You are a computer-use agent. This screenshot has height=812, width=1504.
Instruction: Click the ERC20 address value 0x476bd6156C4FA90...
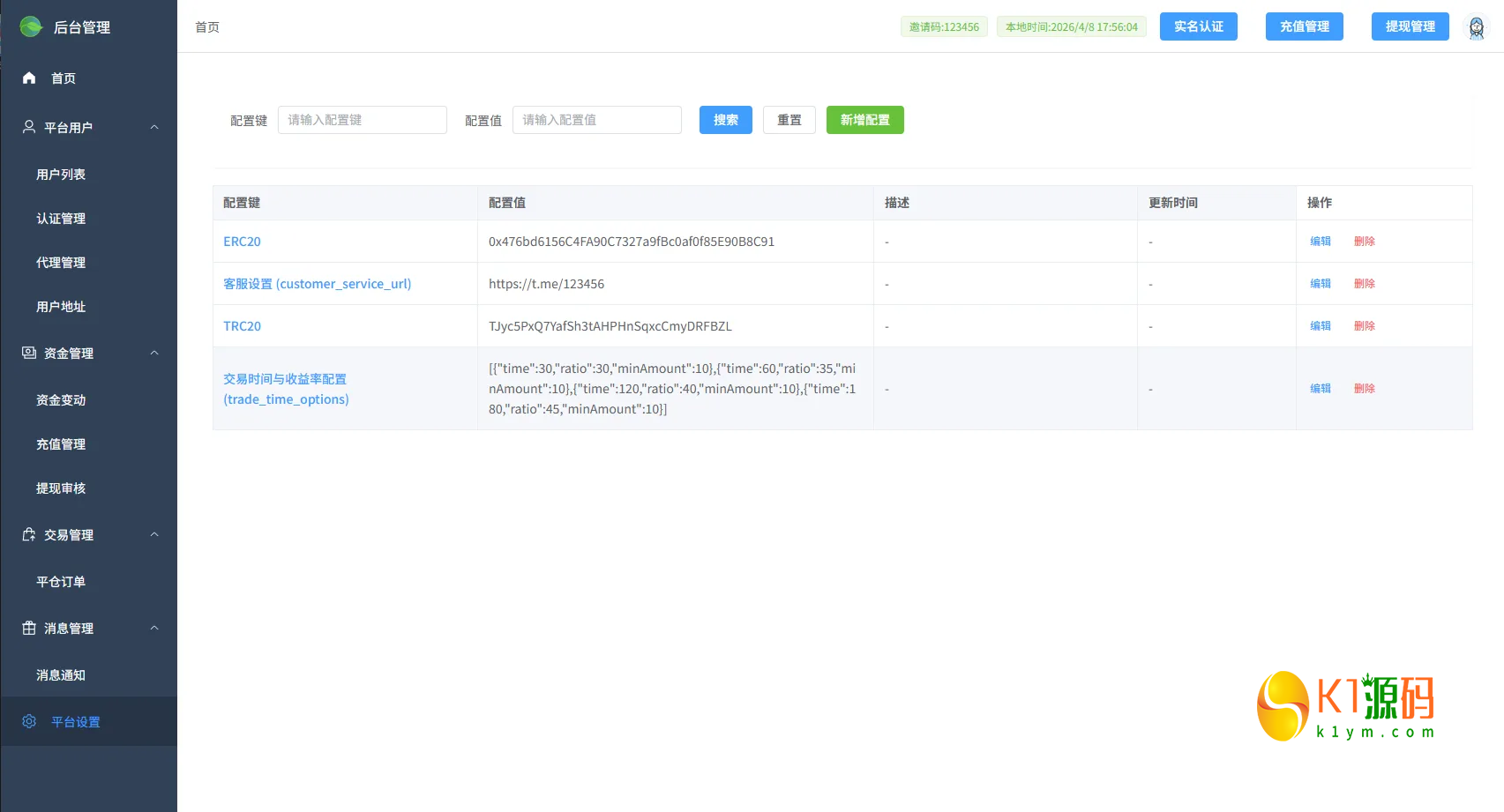[632, 242]
